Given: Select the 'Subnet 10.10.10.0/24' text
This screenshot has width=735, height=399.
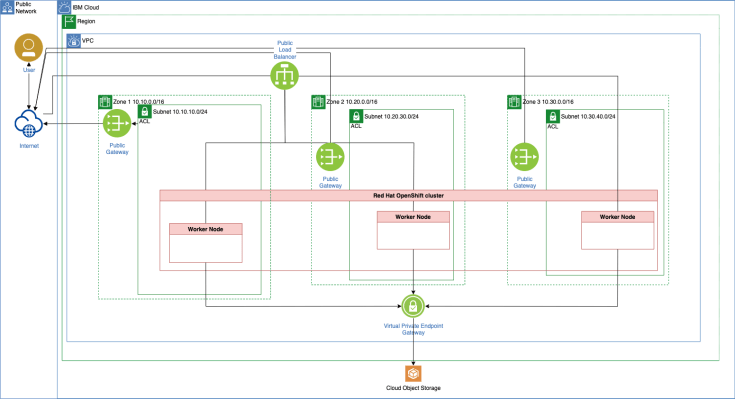Looking at the screenshot, I should tap(180, 112).
